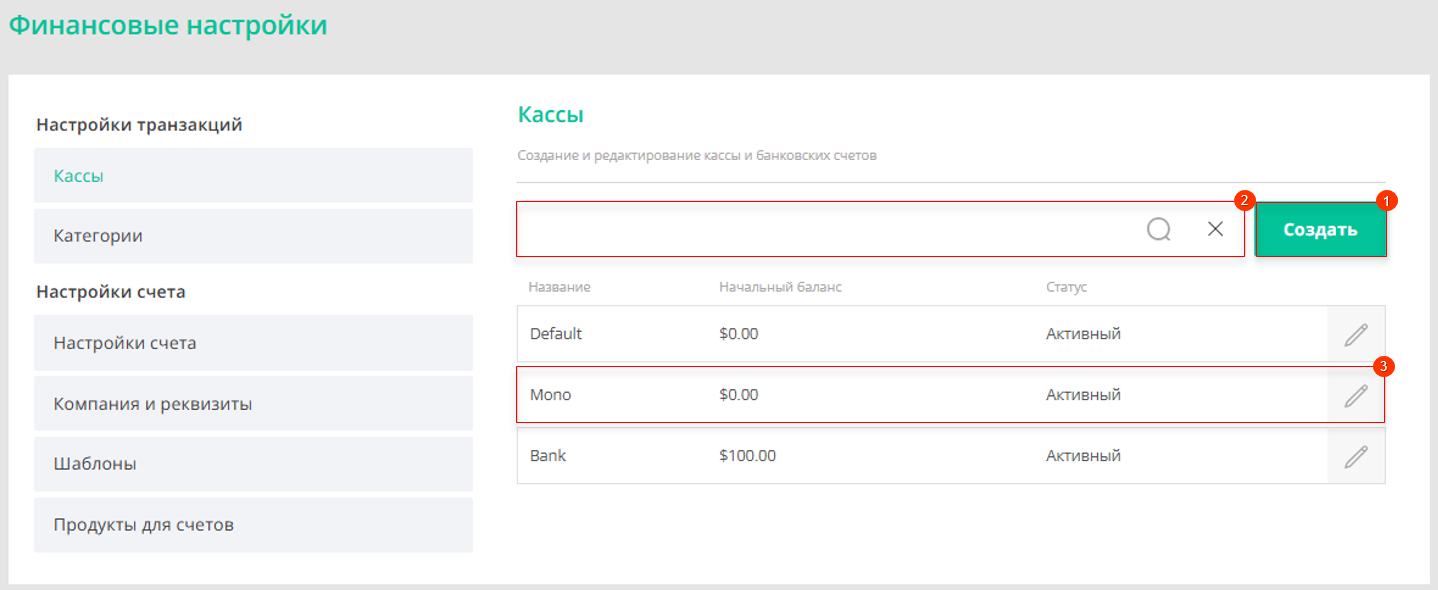Edit the Default cash register pencil icon
Image resolution: width=1438 pixels, height=590 pixels.
[x=1356, y=334]
